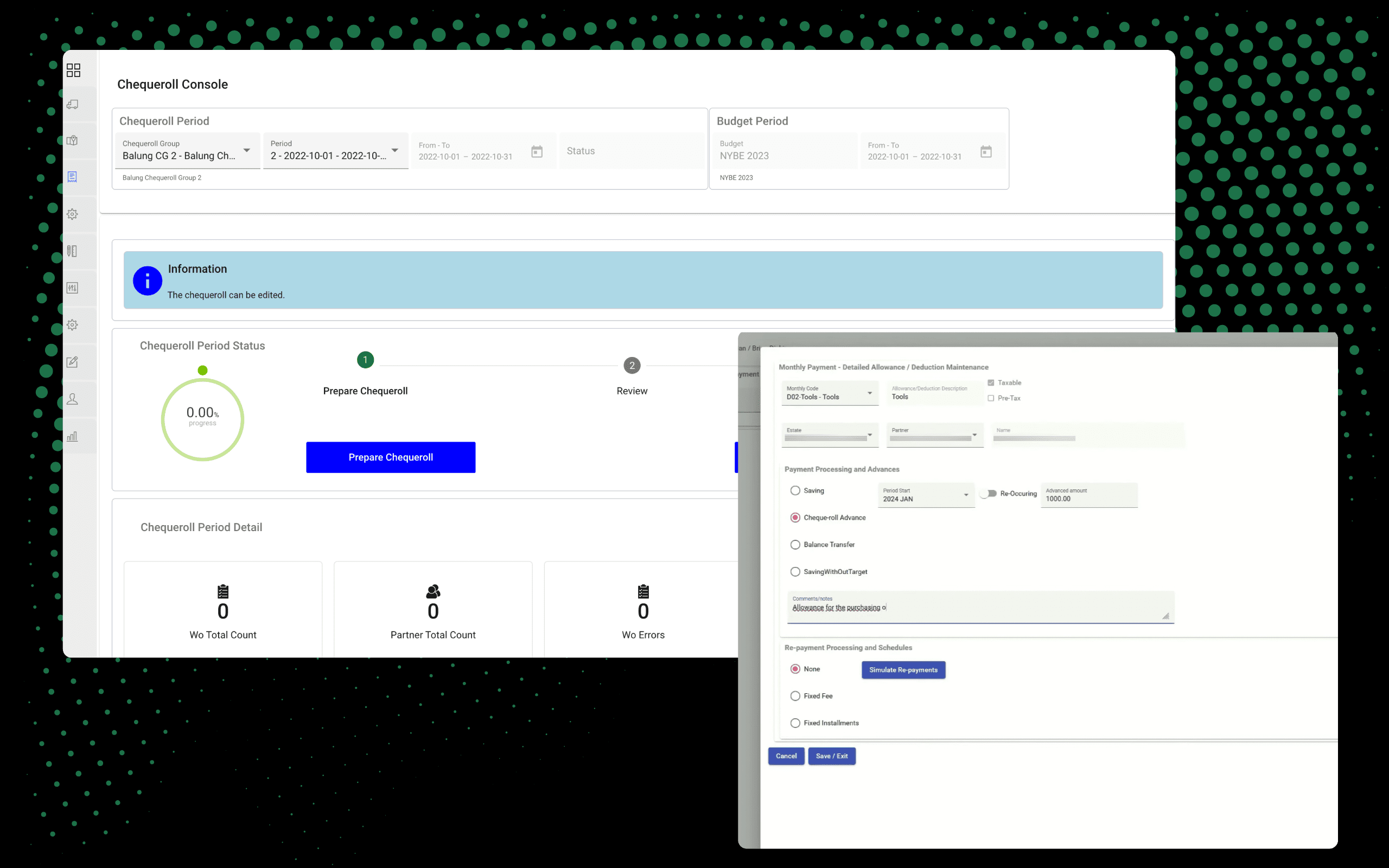The height and width of the screenshot is (868, 1389).
Task: Open the bar chart sidebar icon
Action: coord(72,436)
